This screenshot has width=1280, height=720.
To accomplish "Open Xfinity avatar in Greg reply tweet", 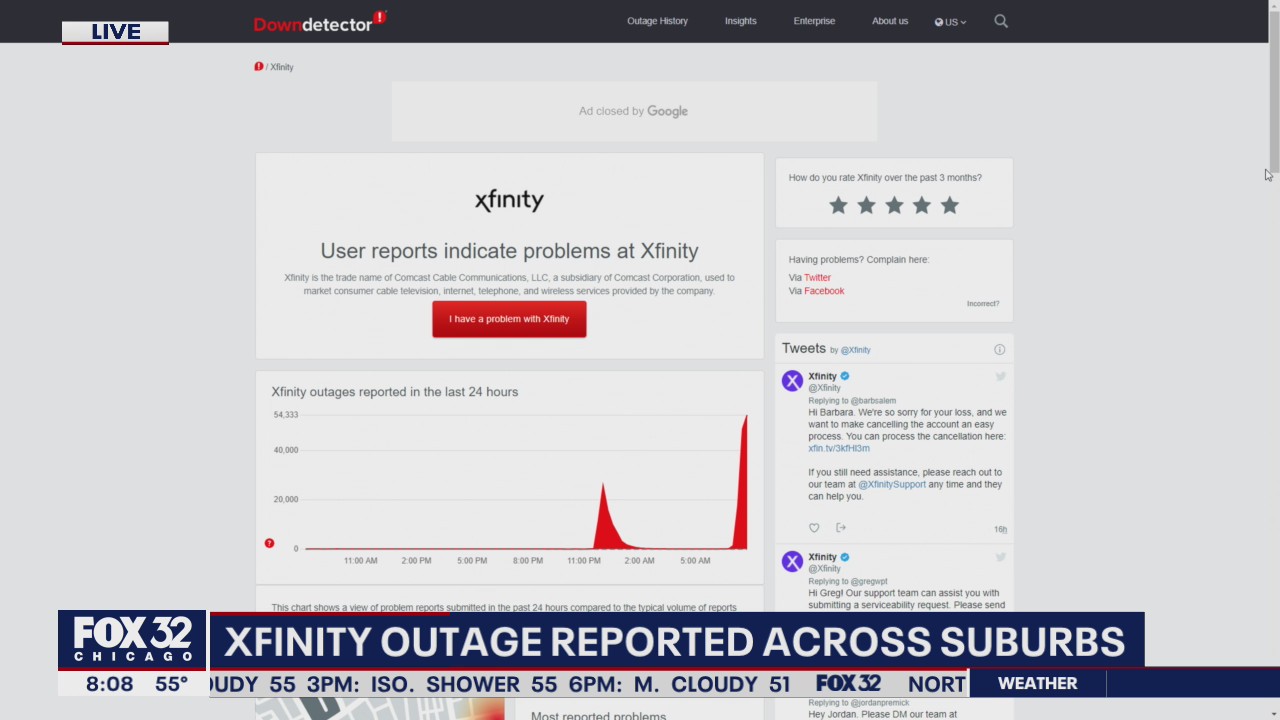I will pos(792,562).
